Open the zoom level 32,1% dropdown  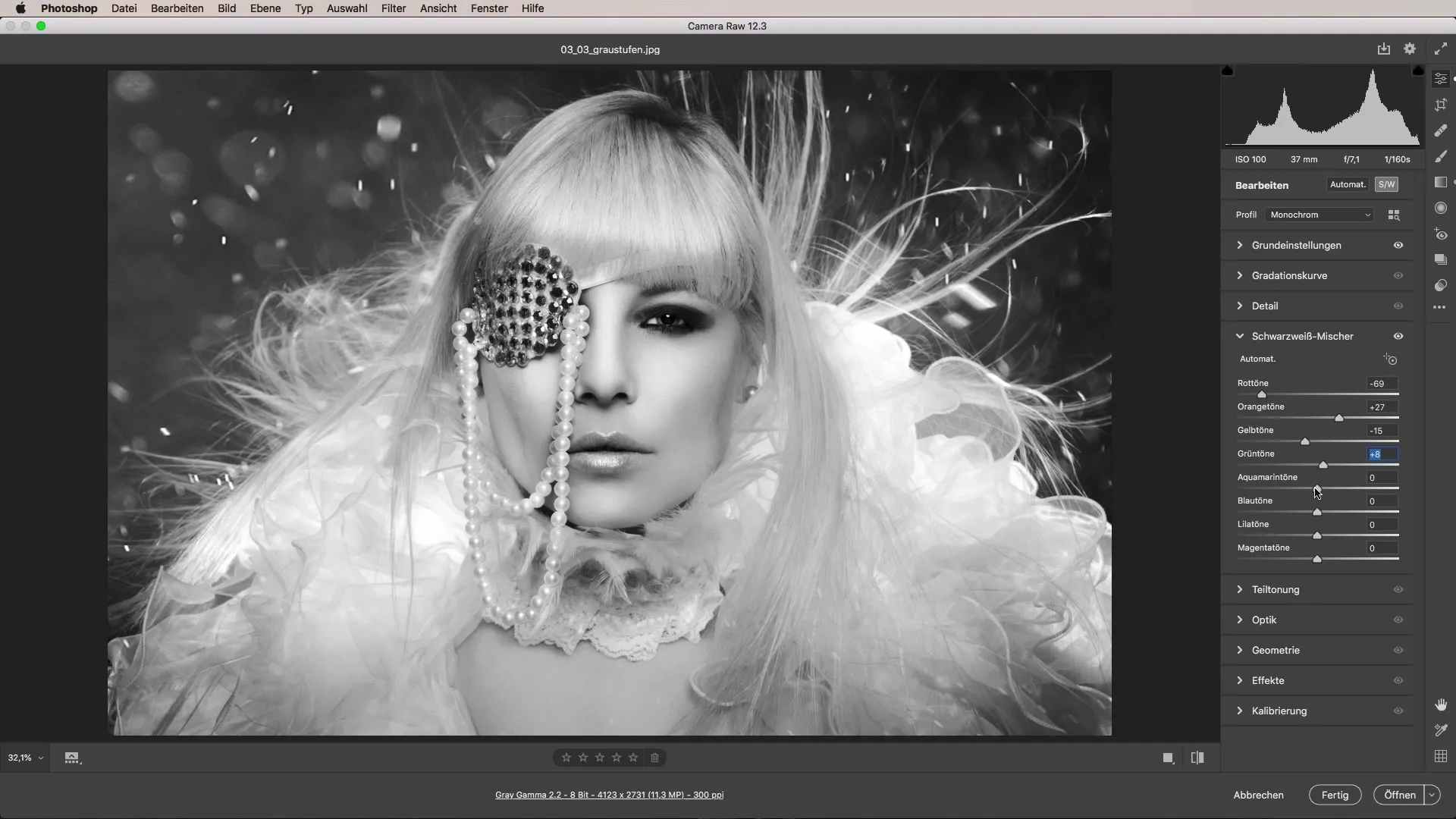click(x=26, y=758)
